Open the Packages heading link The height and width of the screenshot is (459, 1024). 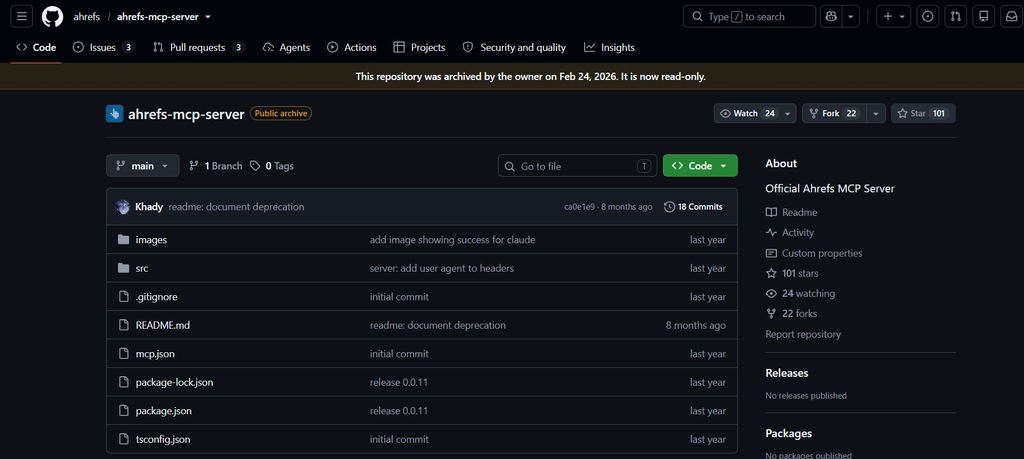[789, 434]
